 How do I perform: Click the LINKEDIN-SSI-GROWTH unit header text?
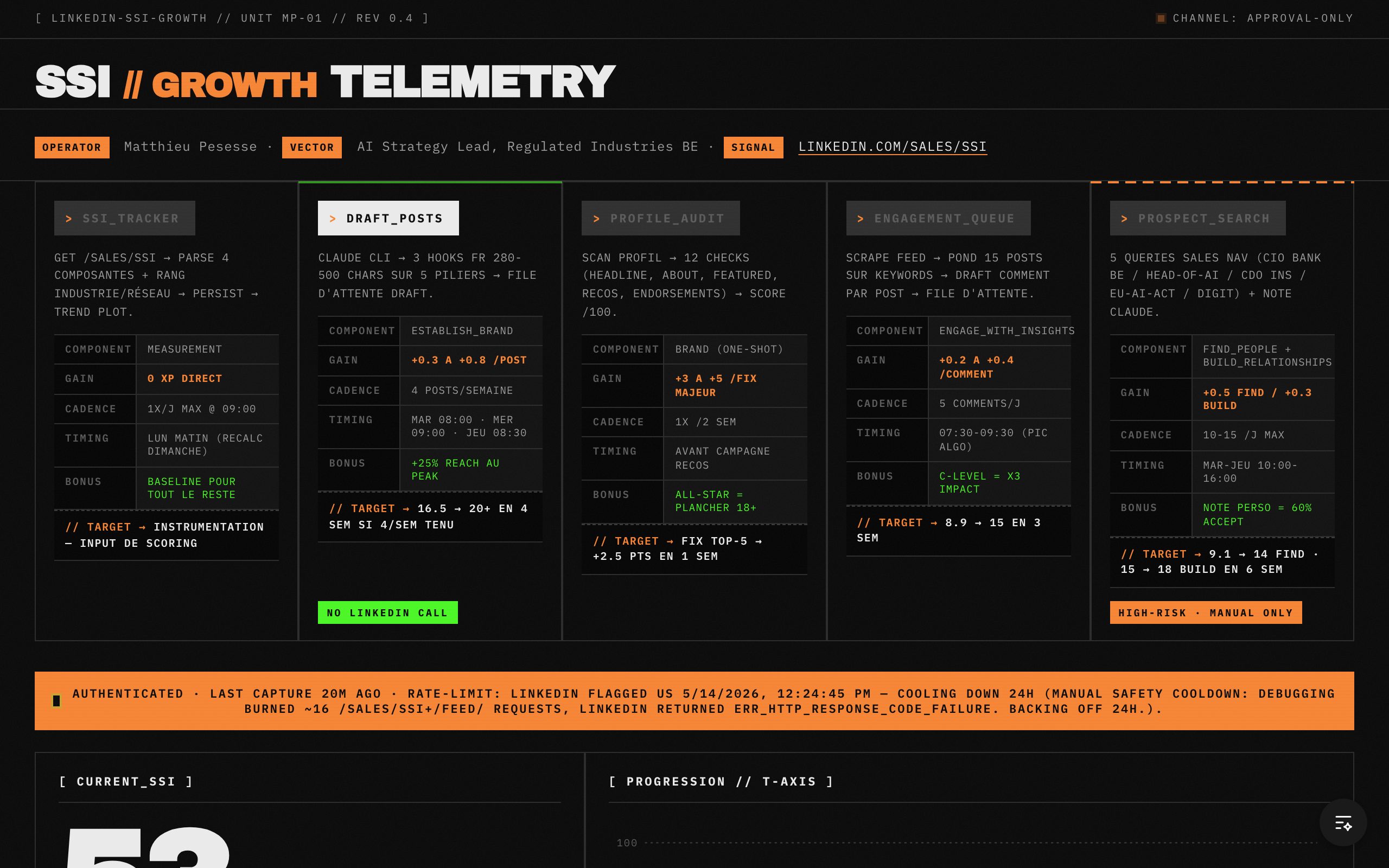(x=232, y=18)
